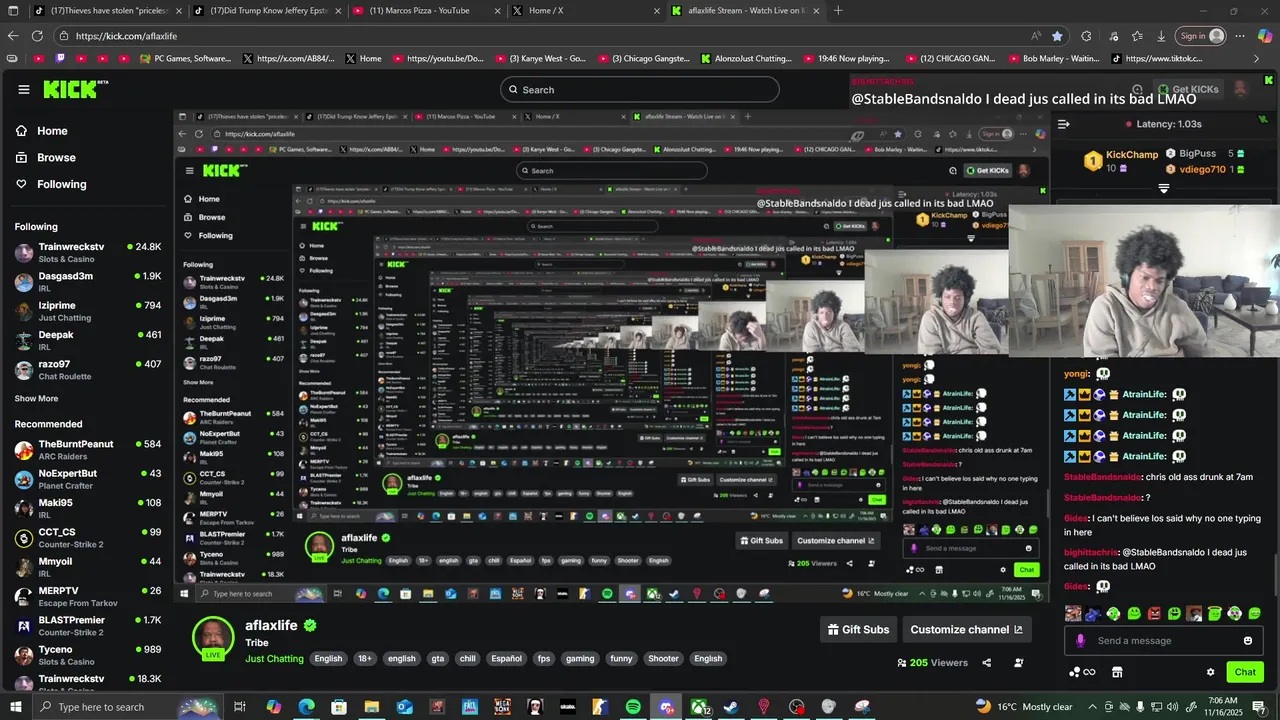This screenshot has width=1280, height=720.
Task: Click the Gift Subs button
Action: tap(858, 629)
